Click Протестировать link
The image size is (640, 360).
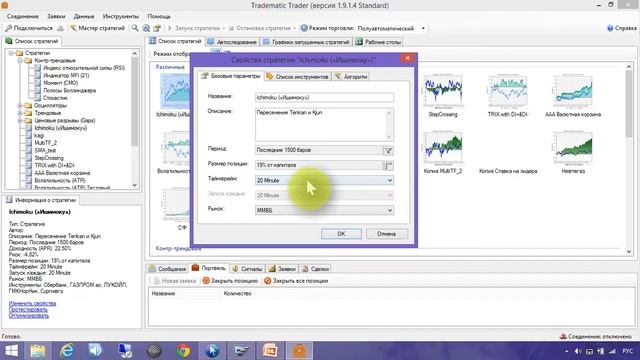tap(28, 309)
